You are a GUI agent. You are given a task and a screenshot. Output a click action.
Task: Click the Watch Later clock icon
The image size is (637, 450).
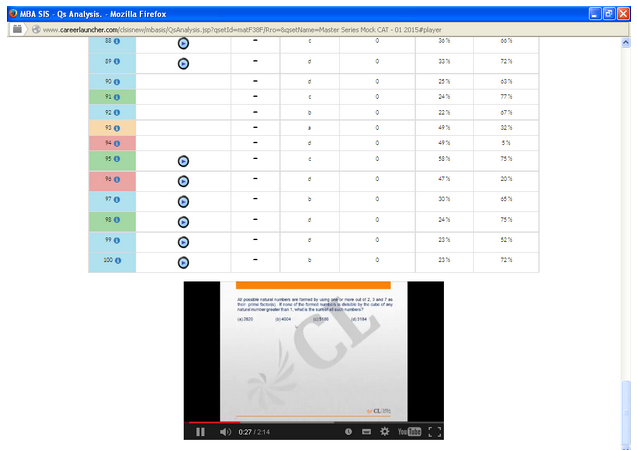(348, 431)
